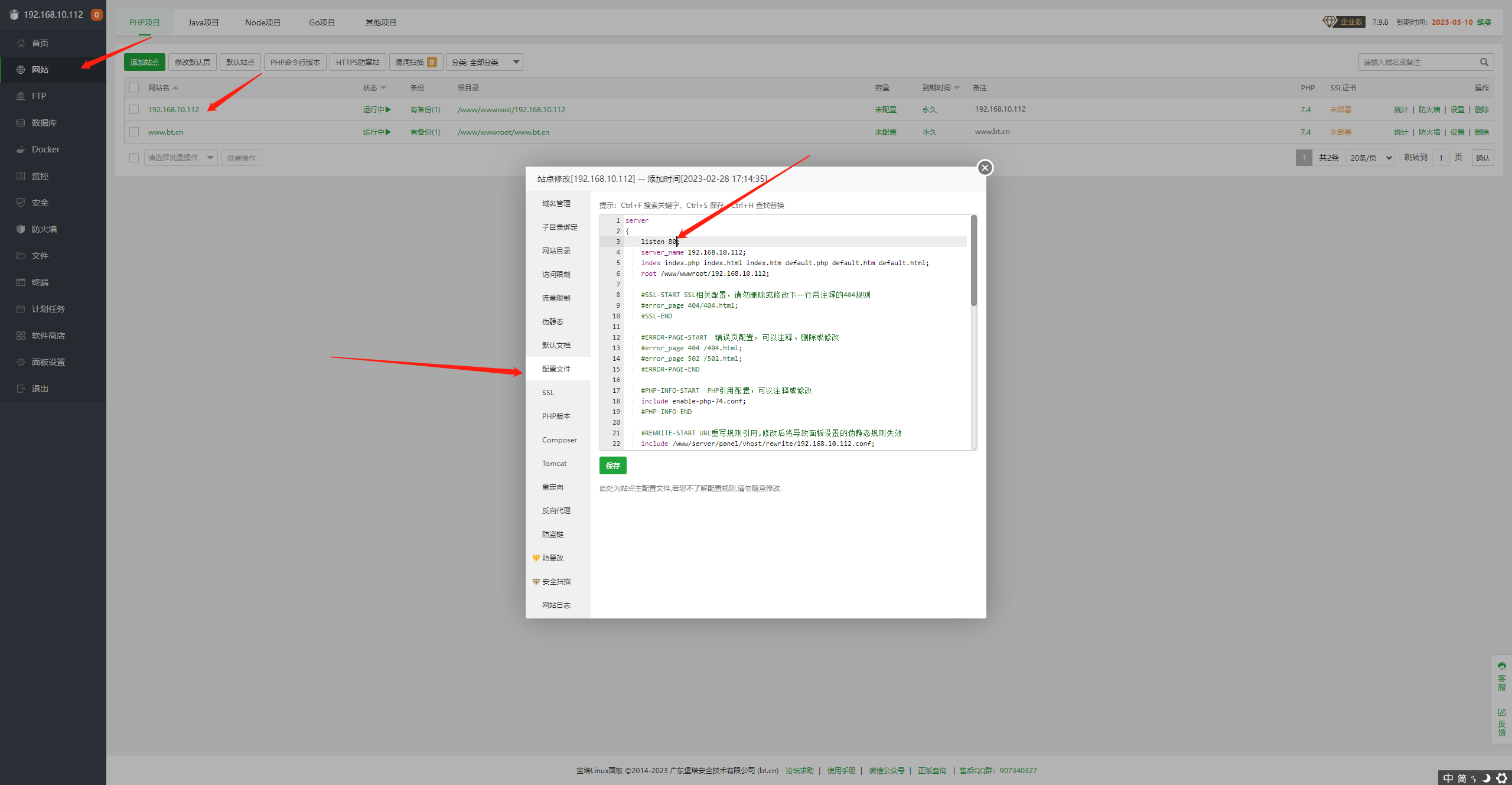Image resolution: width=1512 pixels, height=785 pixels.
Task: Switch to the PHP项目 tab
Action: tap(145, 22)
